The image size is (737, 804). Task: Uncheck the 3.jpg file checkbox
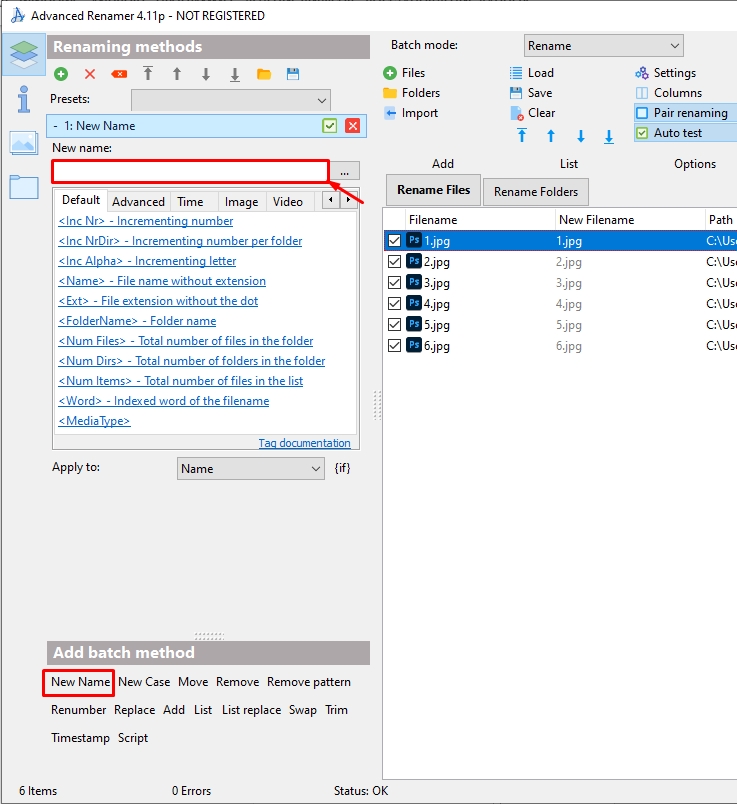(x=394, y=283)
